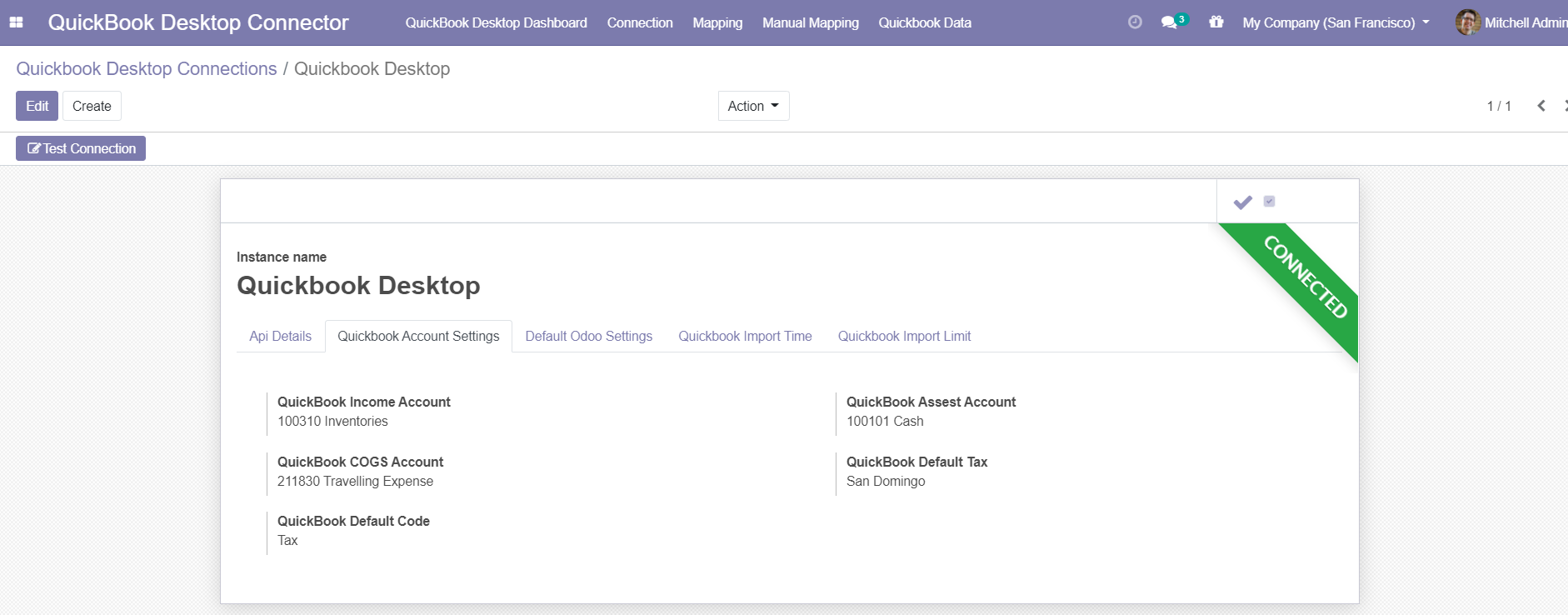Select the Quickbook Account Settings tab
The height and width of the screenshot is (615, 1568).
coord(418,336)
